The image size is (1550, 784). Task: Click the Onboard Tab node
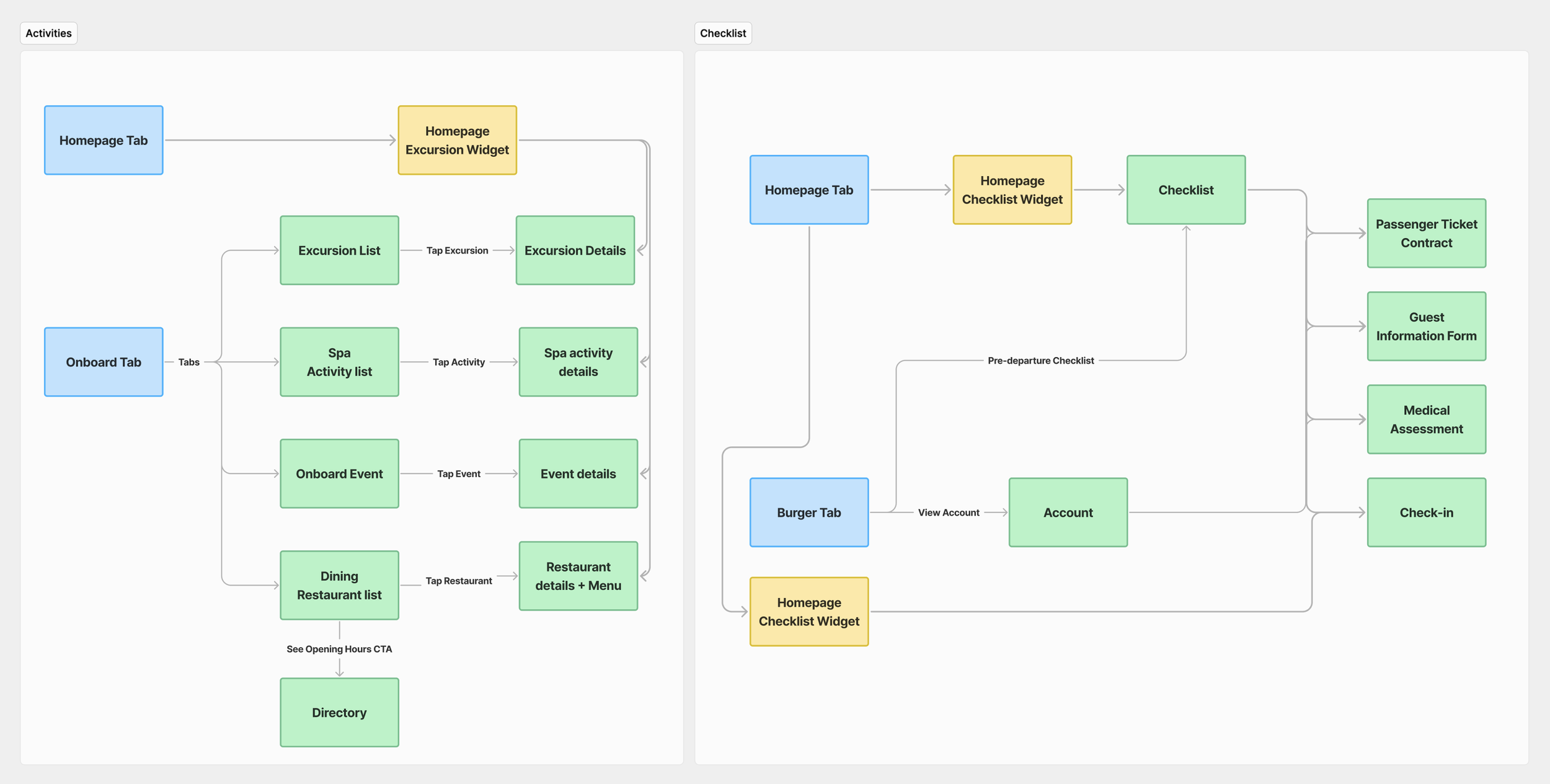[104, 362]
